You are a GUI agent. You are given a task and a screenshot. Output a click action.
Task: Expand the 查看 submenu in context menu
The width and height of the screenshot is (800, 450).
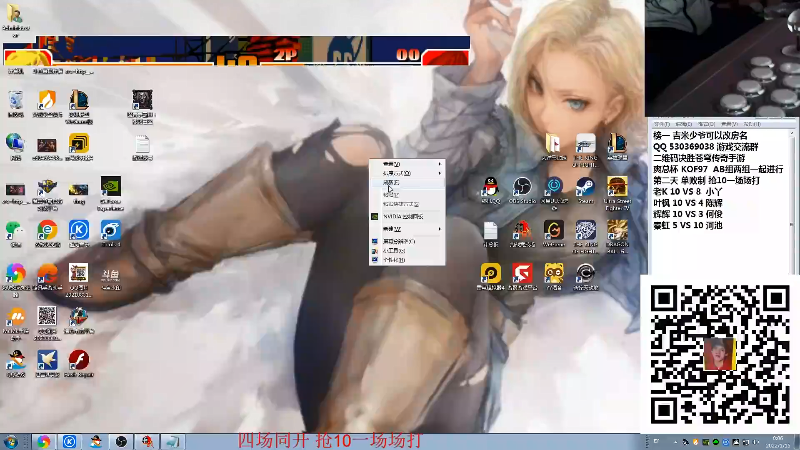pos(407,164)
